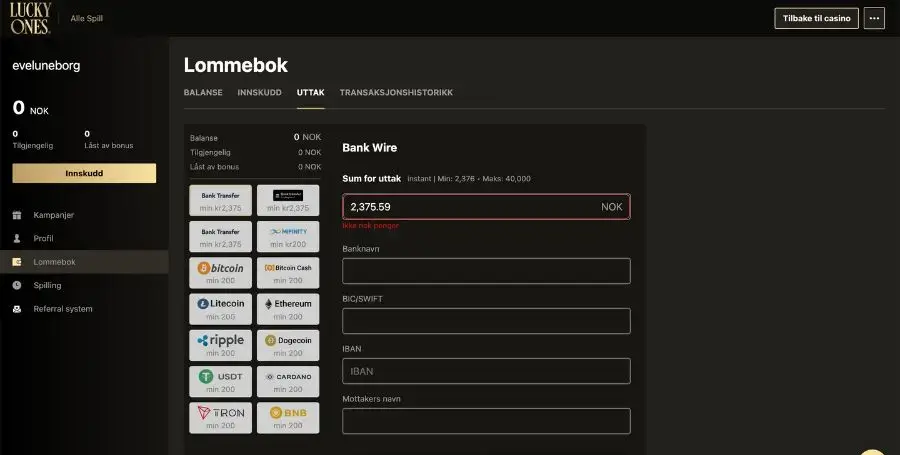The height and width of the screenshot is (455, 900).
Task: Select the BNB payment tile
Action: (x=288, y=418)
